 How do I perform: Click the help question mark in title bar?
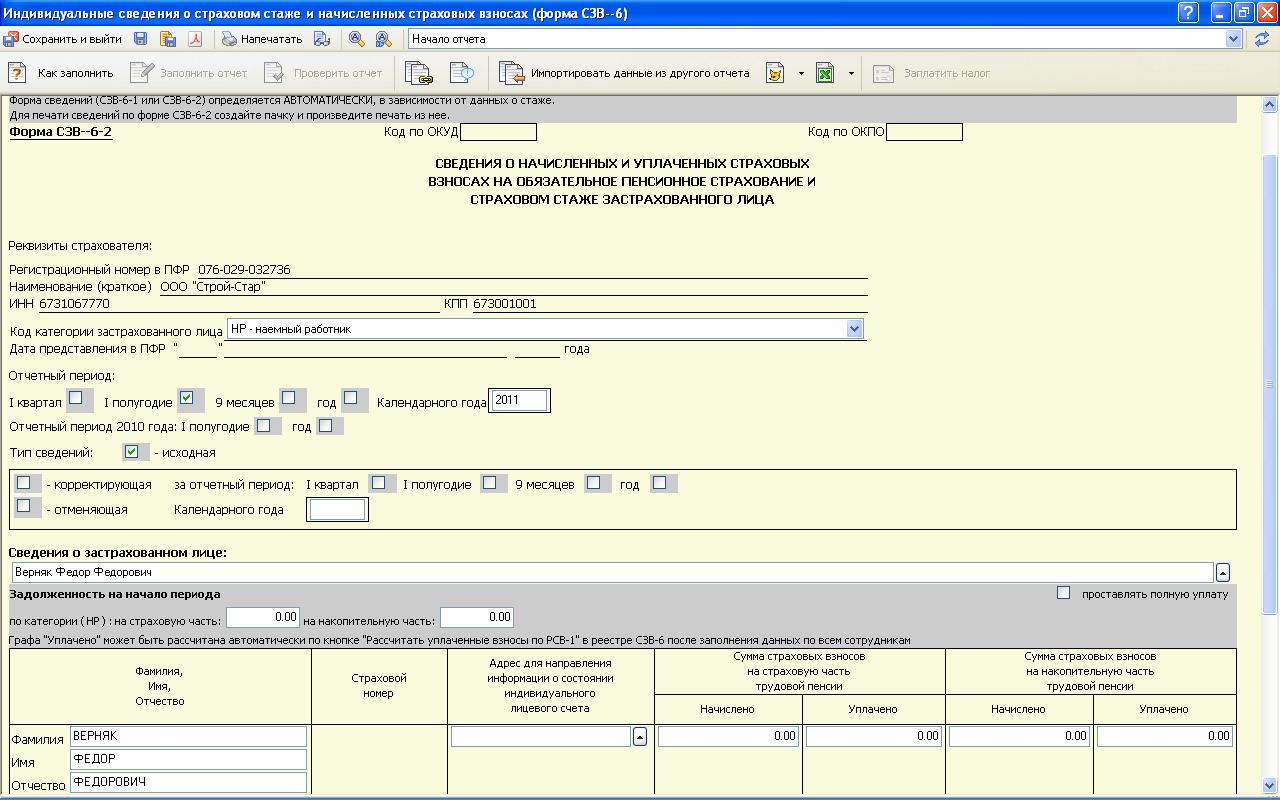(1187, 12)
